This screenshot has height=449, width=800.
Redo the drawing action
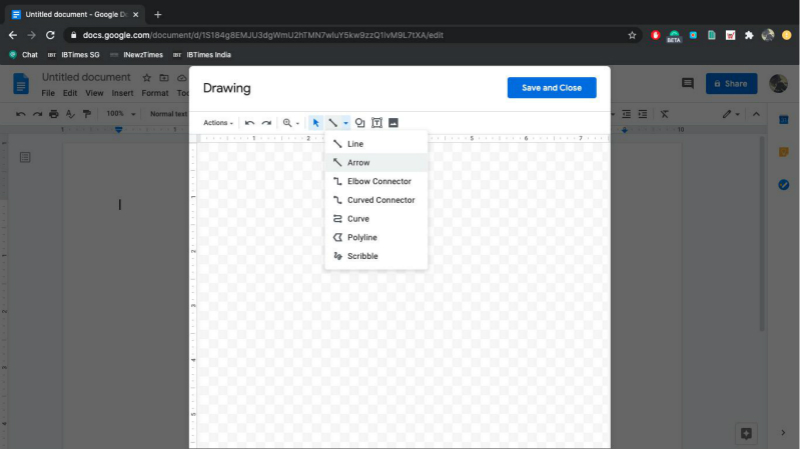click(266, 123)
